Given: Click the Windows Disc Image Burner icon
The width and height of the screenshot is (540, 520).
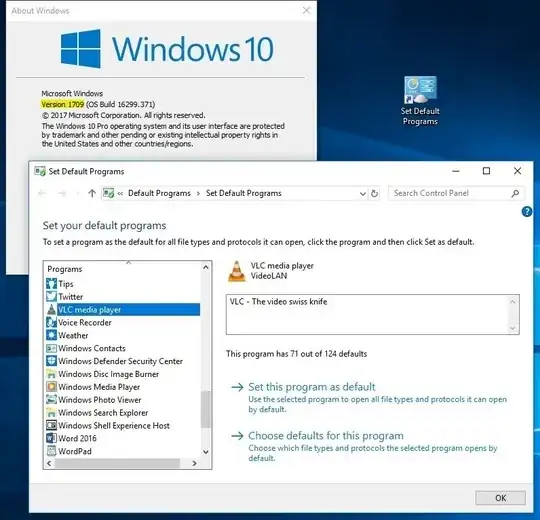Looking at the screenshot, I should click(51, 374).
